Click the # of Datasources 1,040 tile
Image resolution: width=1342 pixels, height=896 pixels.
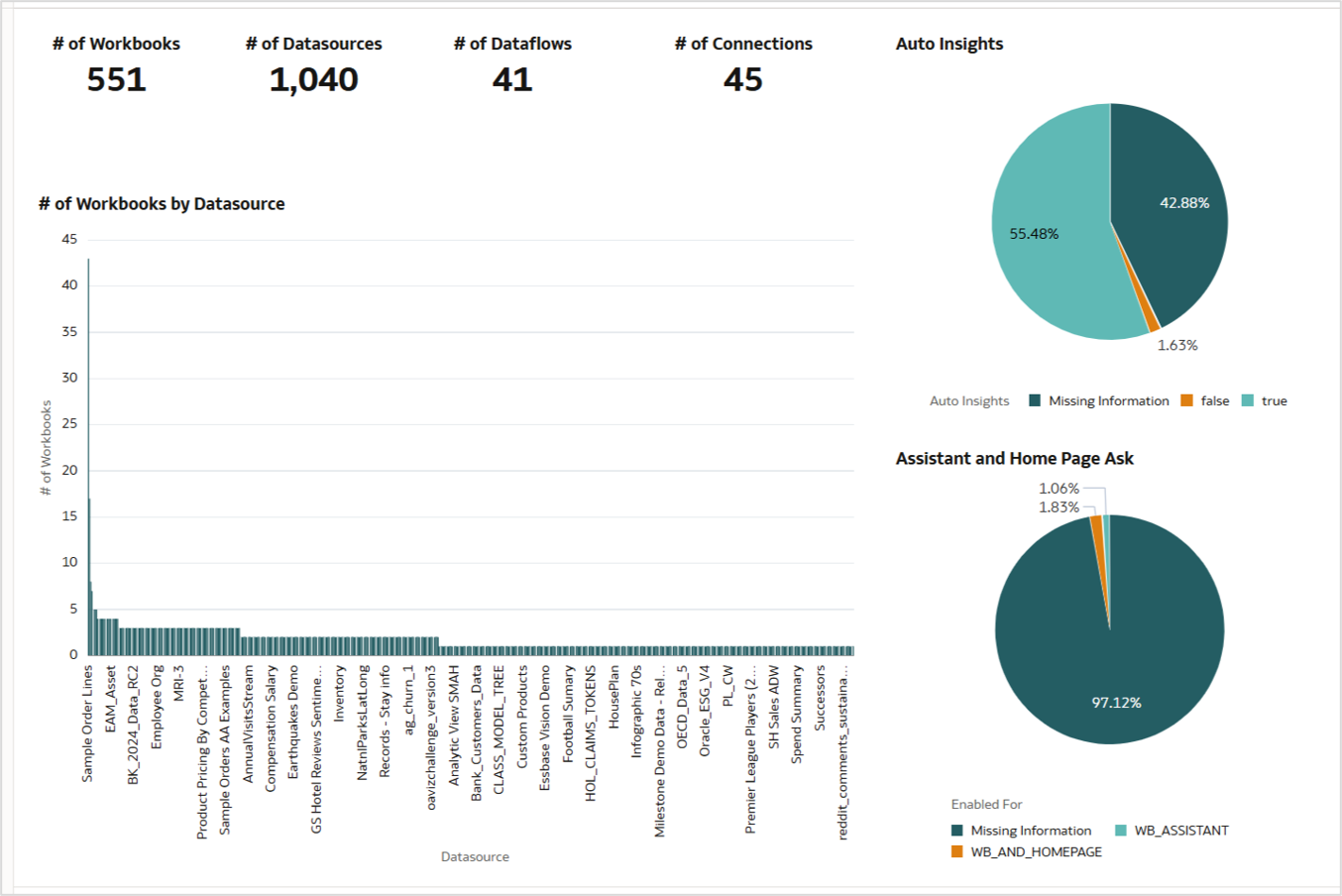pyautogui.click(x=312, y=63)
